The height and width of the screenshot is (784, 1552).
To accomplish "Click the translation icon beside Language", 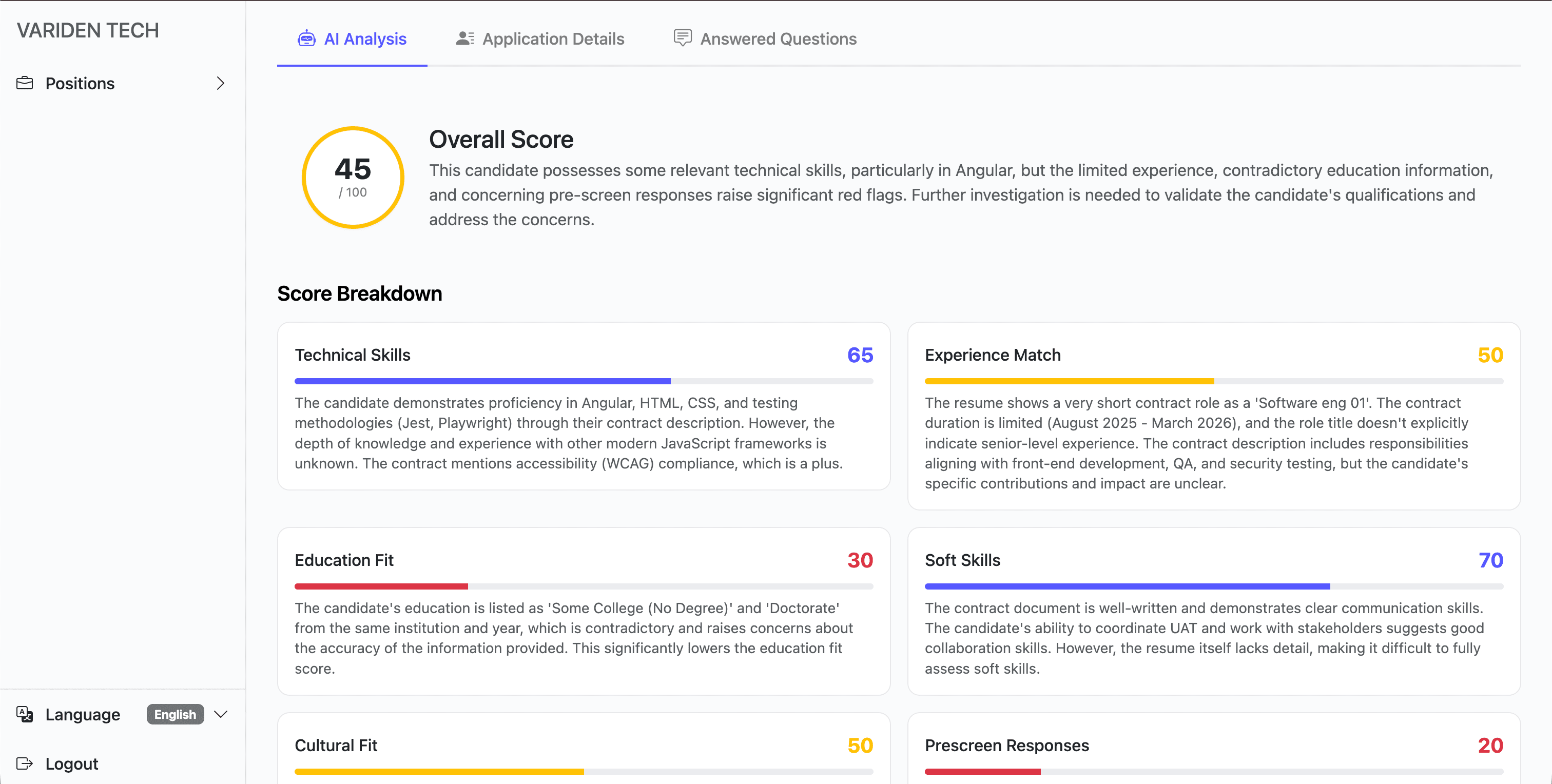I will tap(24, 714).
